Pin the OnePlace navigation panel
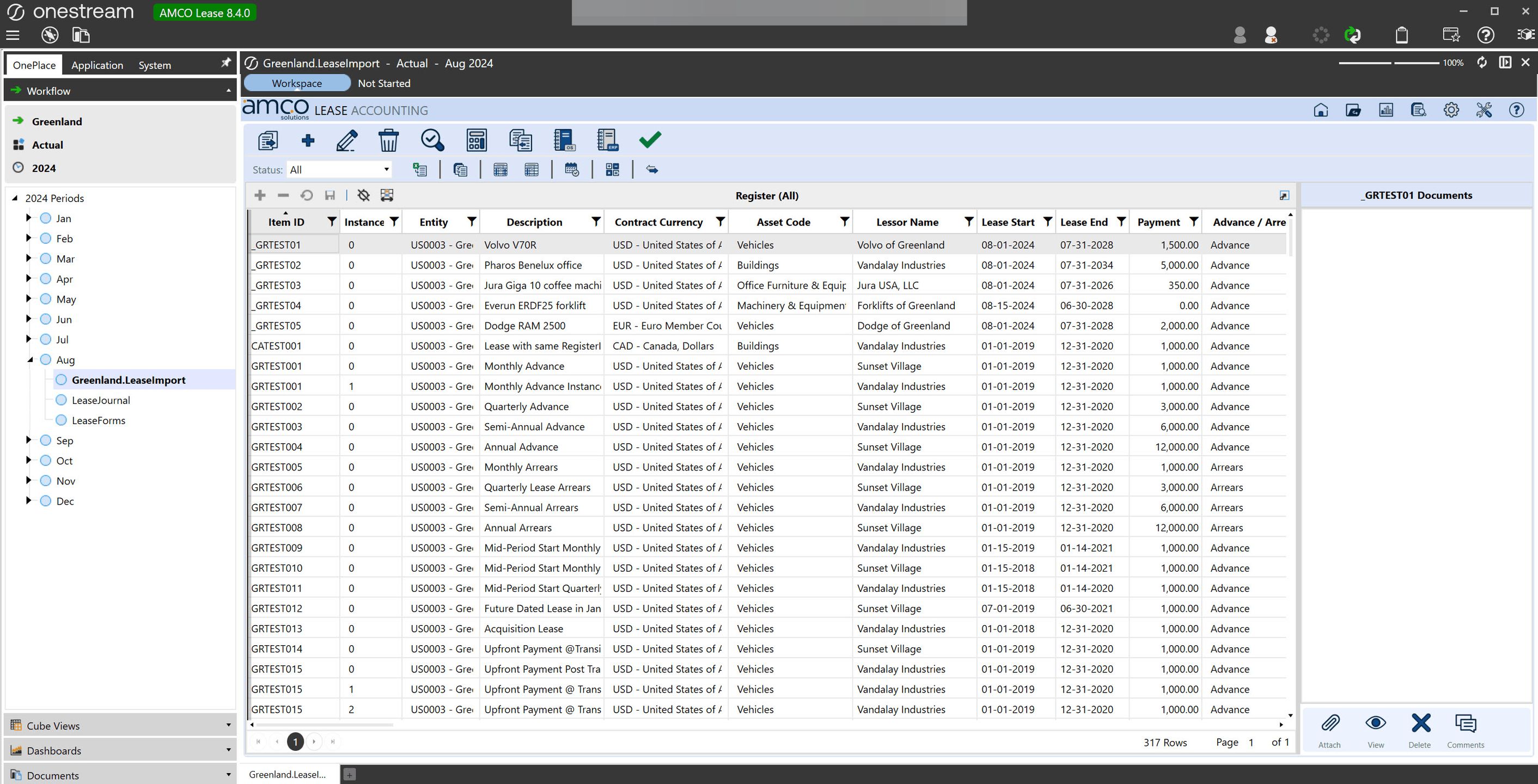The height and width of the screenshot is (784, 1538). tap(225, 63)
